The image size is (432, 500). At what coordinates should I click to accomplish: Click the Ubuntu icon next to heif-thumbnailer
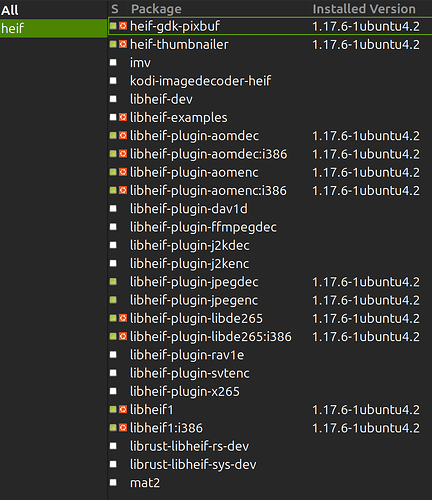point(123,44)
